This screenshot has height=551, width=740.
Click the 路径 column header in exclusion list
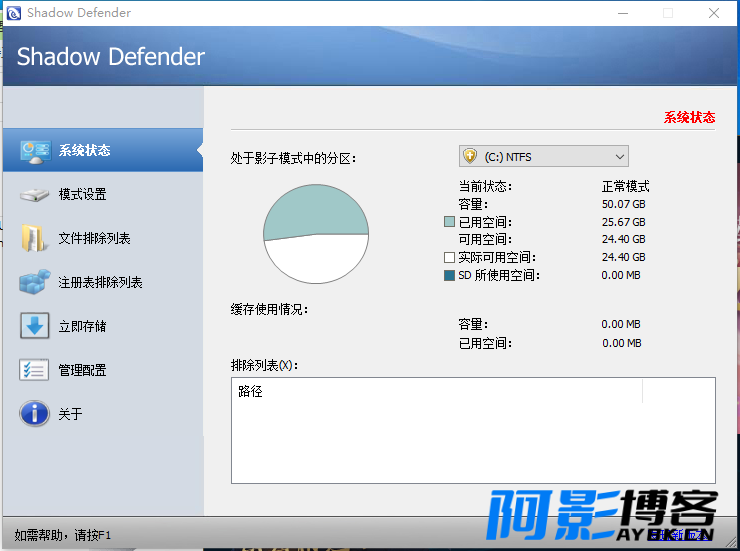coord(437,391)
